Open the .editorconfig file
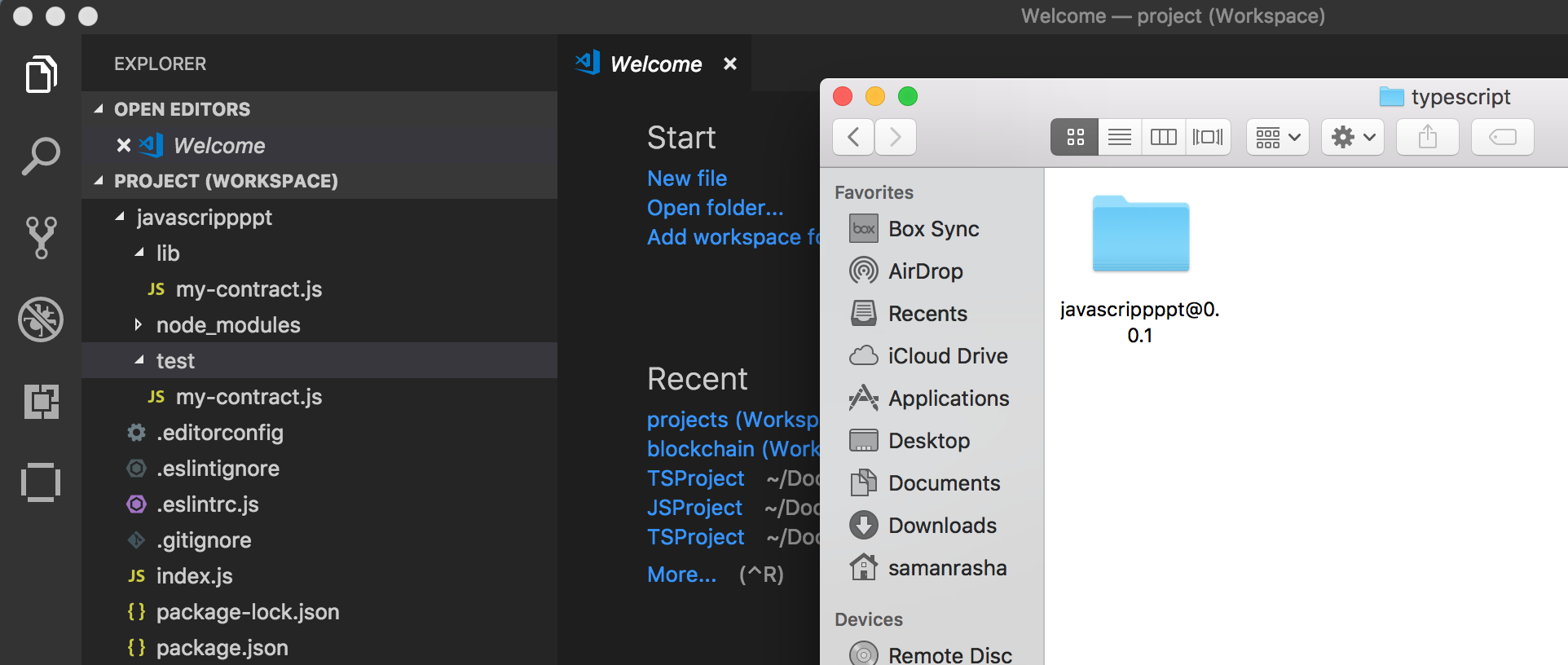 (x=319, y=432)
